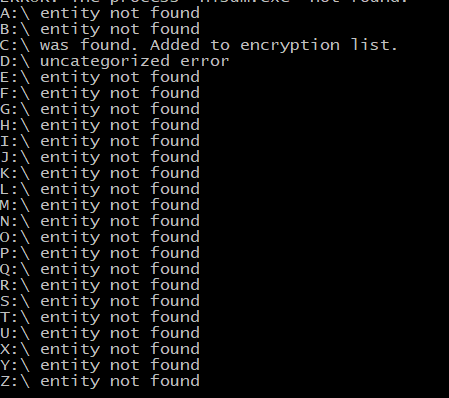The image size is (449, 398).
Task: Click the word "uncategorized" in the D:\ line
Action: (105, 62)
